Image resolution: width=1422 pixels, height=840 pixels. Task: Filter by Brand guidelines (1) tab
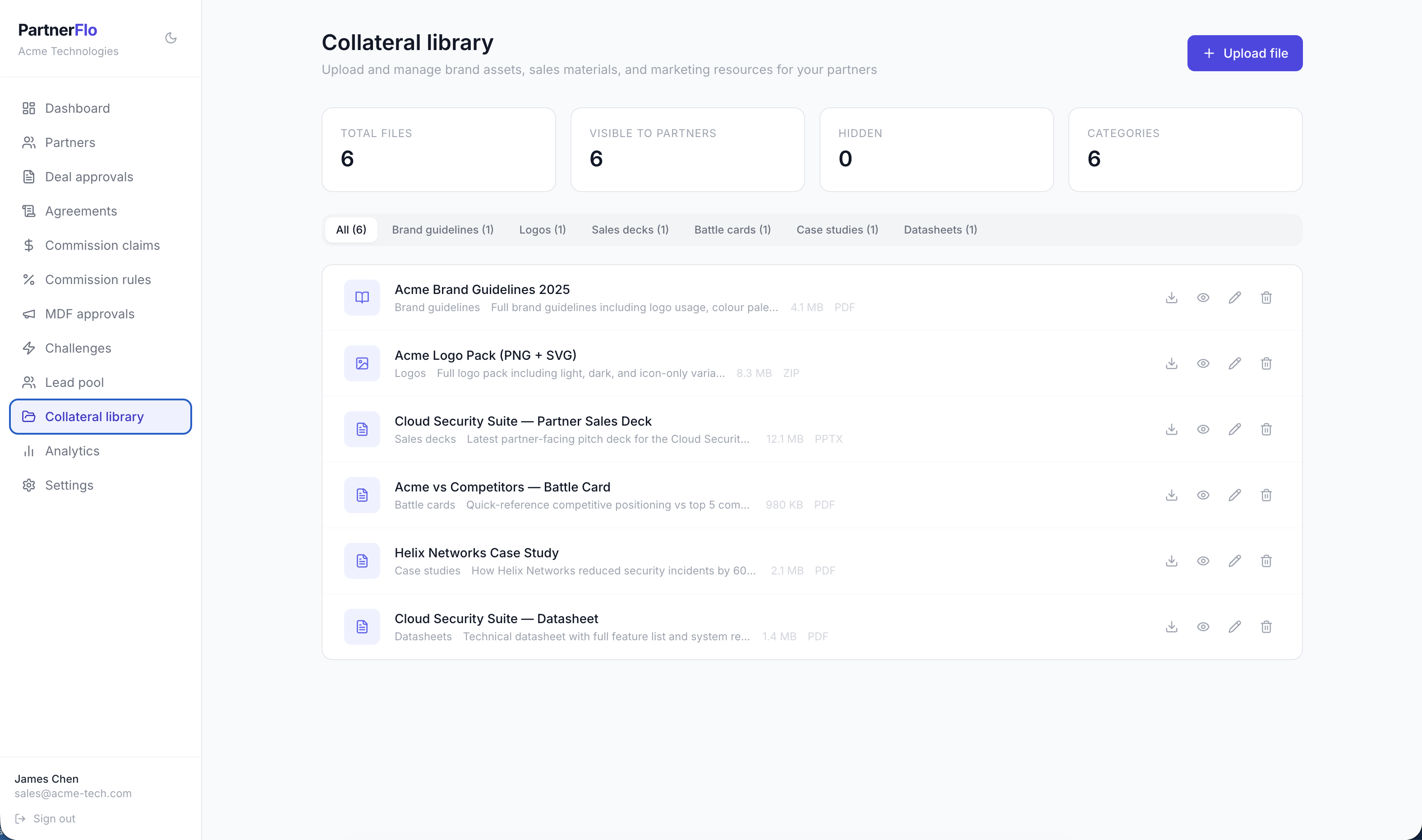tap(443, 230)
